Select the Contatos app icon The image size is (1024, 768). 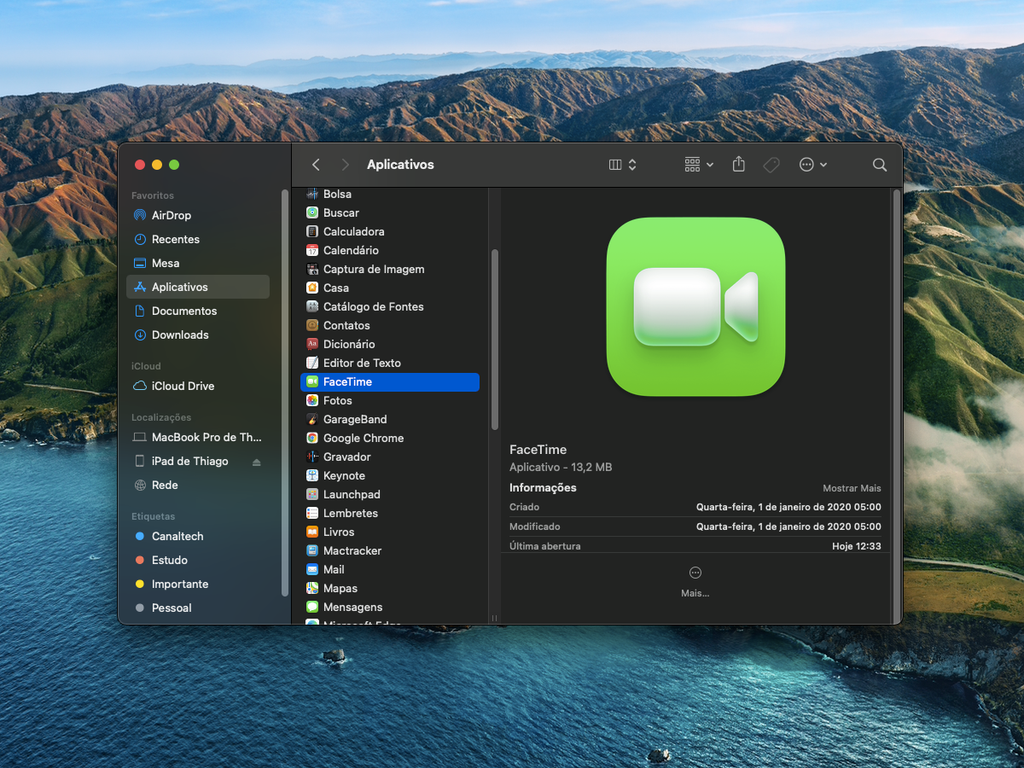(x=312, y=325)
